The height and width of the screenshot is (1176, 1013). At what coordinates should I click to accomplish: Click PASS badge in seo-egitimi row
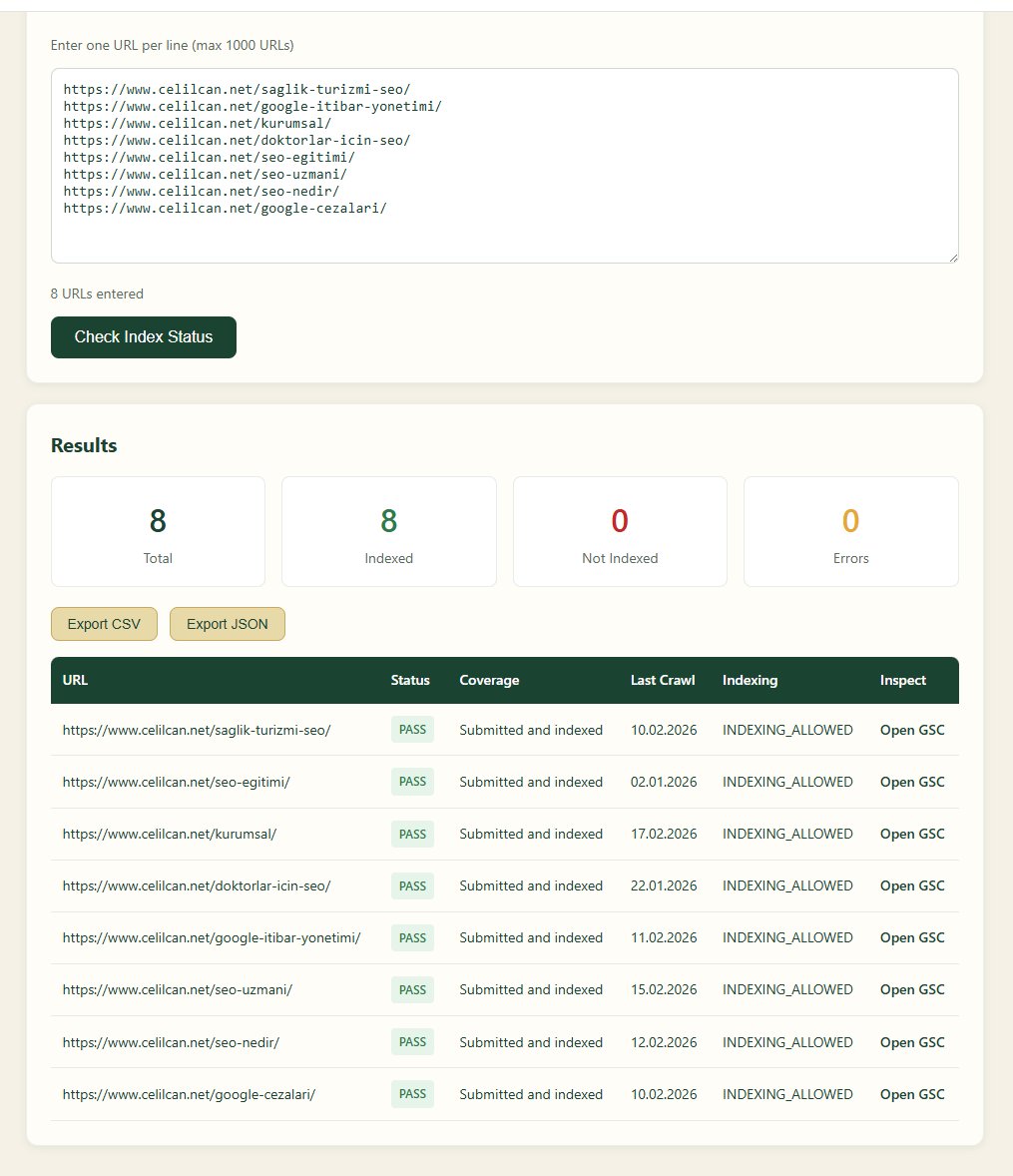click(x=412, y=782)
